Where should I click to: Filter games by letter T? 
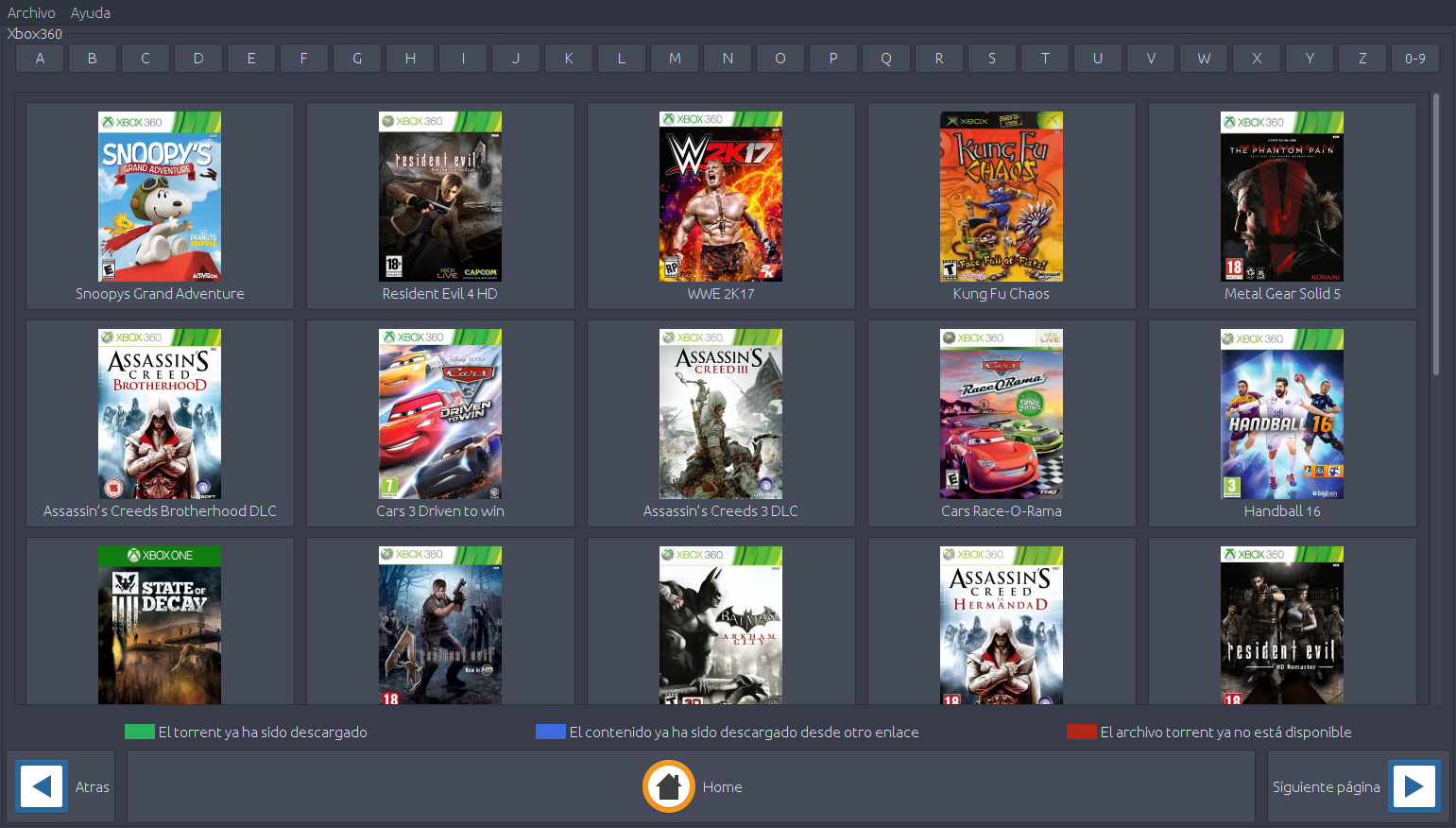coord(1045,59)
